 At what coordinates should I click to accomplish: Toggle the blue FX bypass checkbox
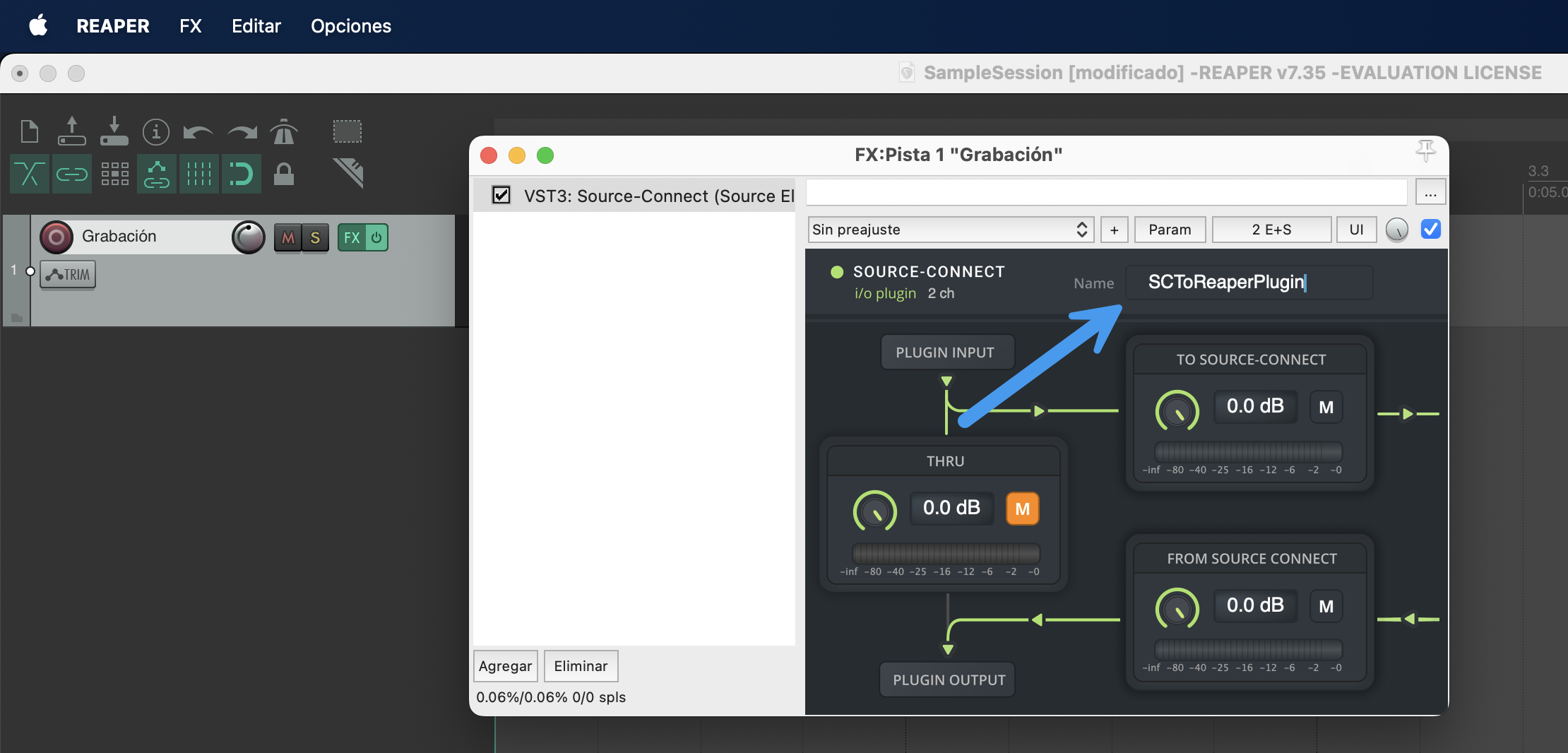(x=1431, y=230)
